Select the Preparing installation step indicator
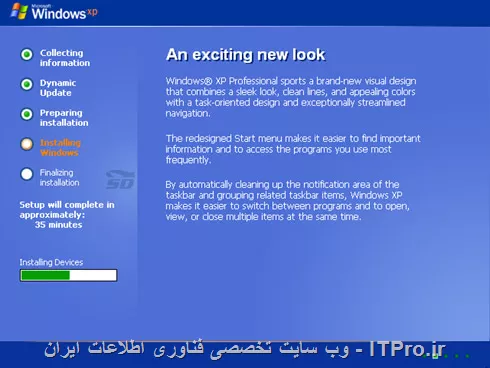The image size is (490, 368). pos(27,114)
